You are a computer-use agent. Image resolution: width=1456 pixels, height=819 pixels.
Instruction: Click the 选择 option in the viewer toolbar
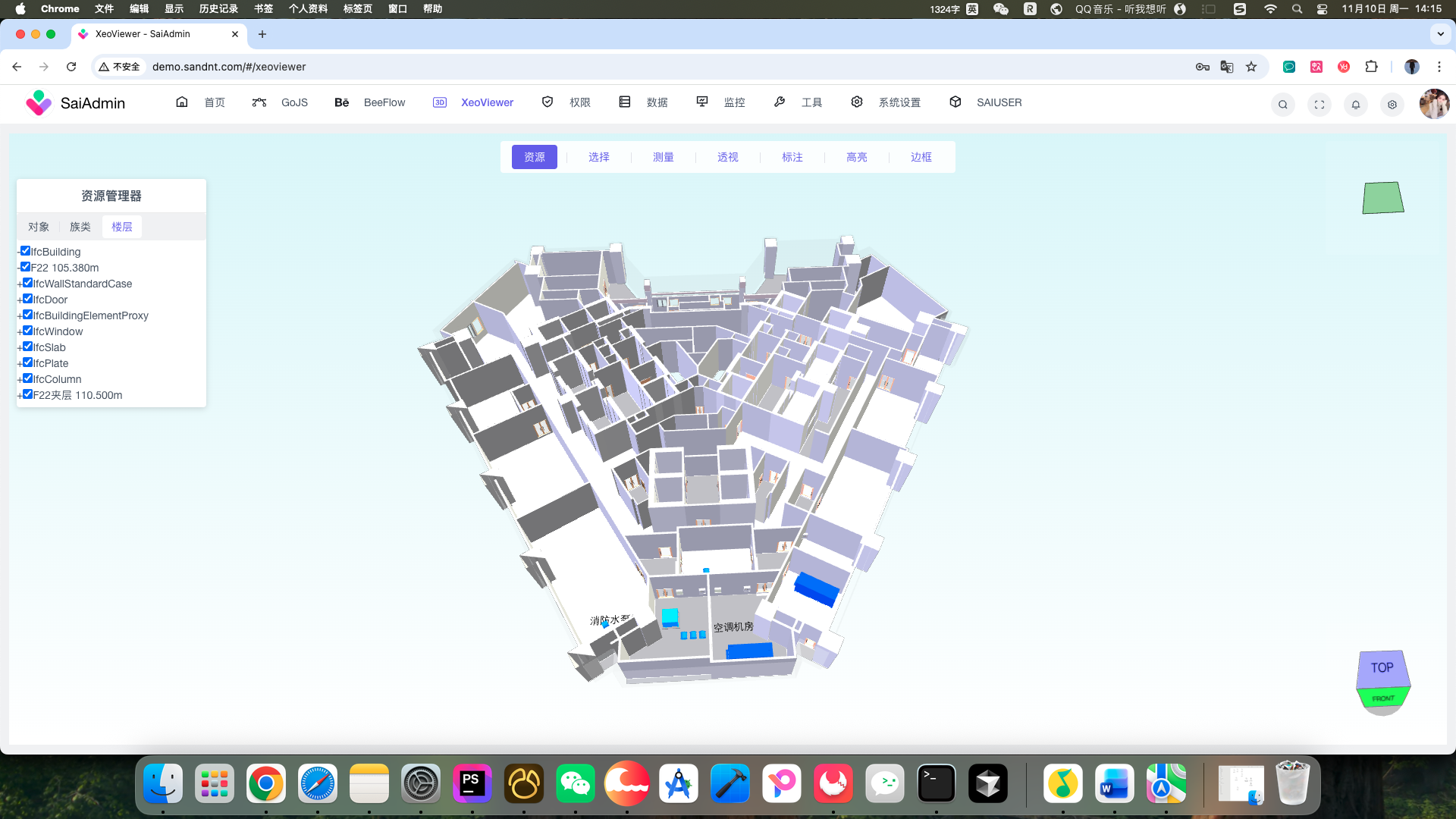tap(598, 157)
